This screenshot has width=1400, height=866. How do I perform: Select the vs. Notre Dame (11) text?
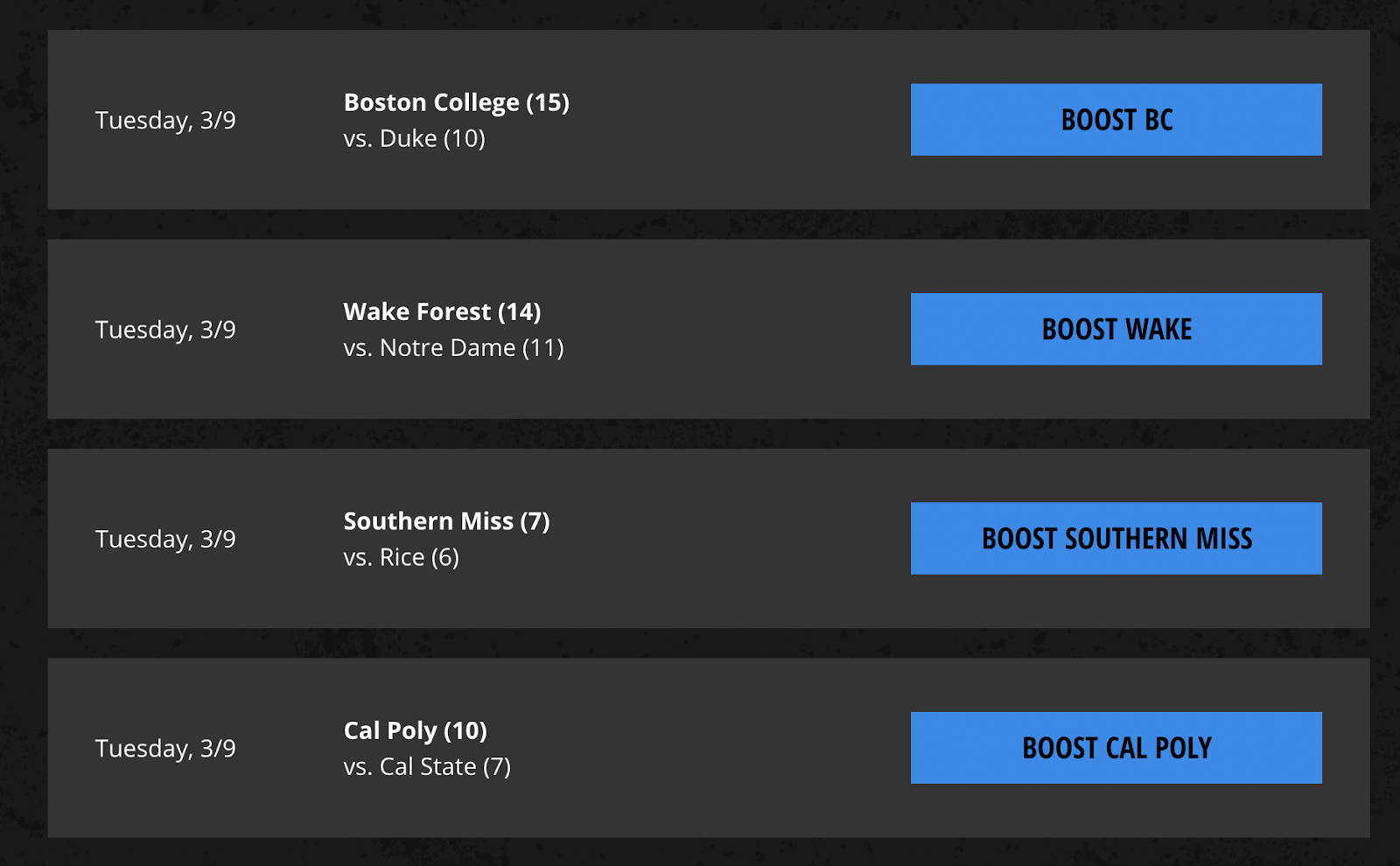453,348
